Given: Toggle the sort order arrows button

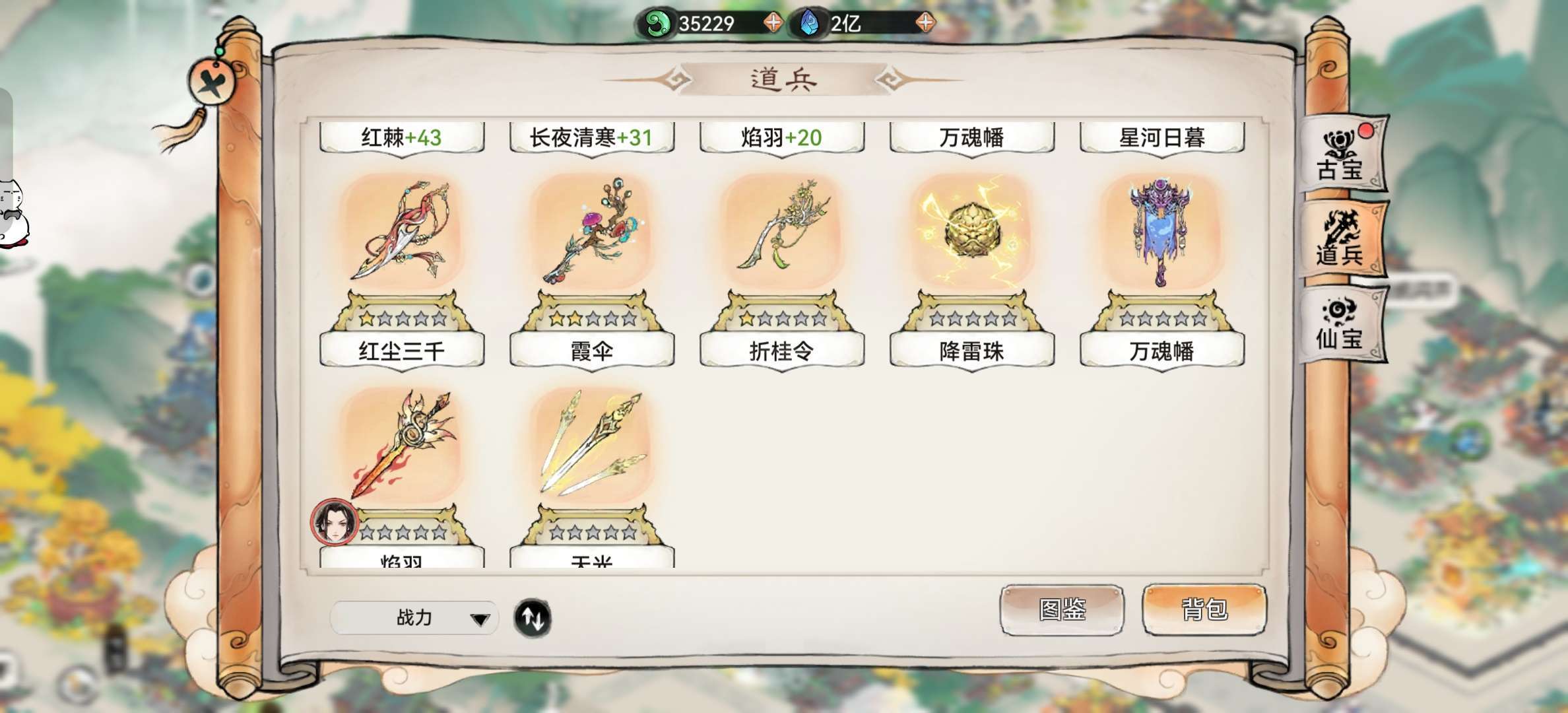Looking at the screenshot, I should pyautogui.click(x=533, y=618).
